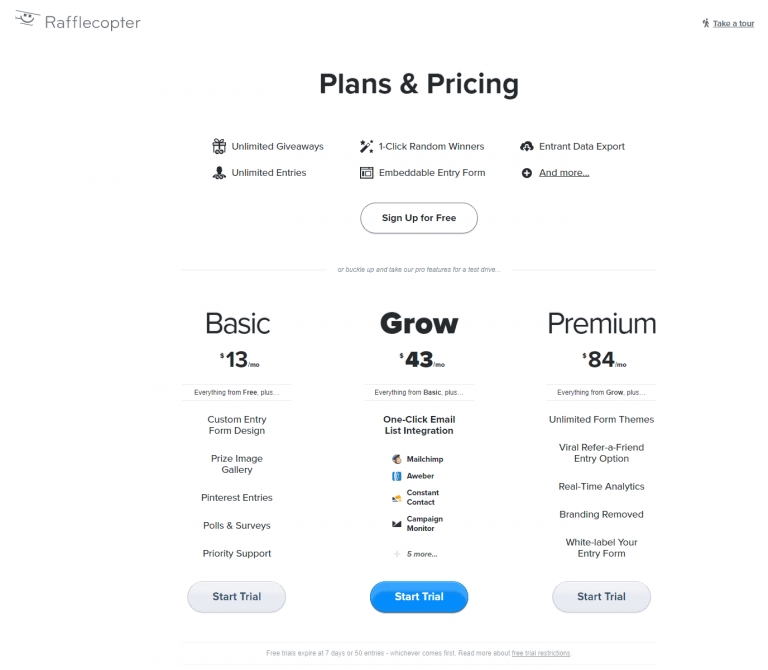Click the Mailchimp logo icon
This screenshot has width=768, height=670.
[397, 459]
